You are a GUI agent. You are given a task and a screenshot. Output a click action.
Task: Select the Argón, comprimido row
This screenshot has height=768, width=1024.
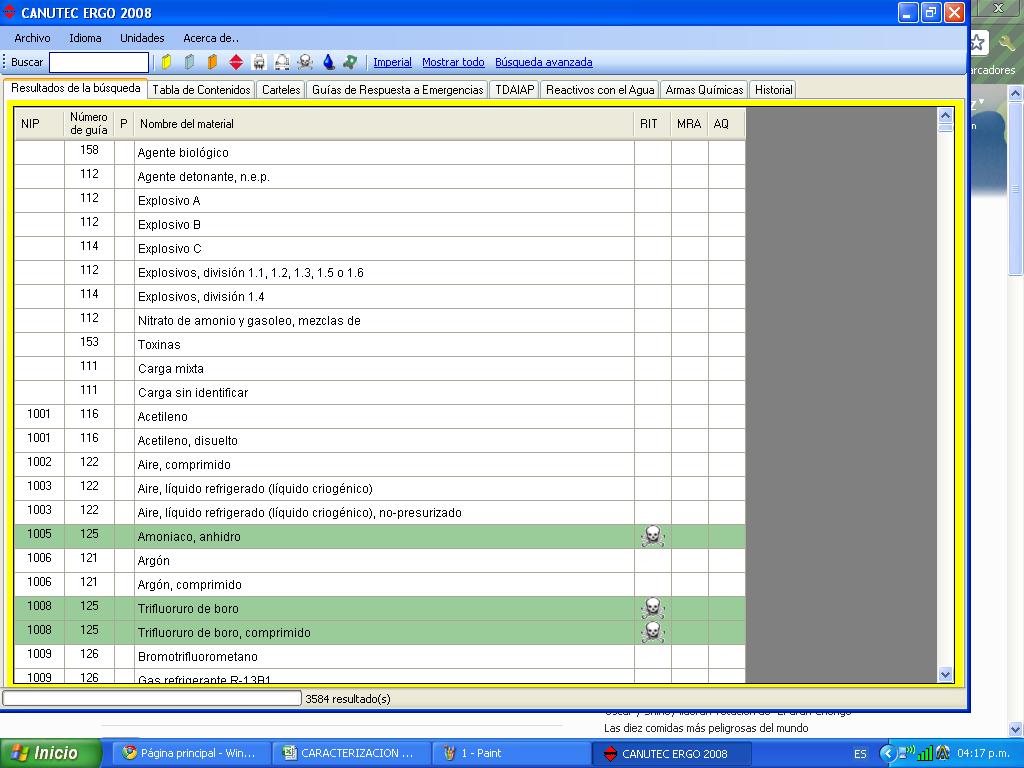[379, 584]
